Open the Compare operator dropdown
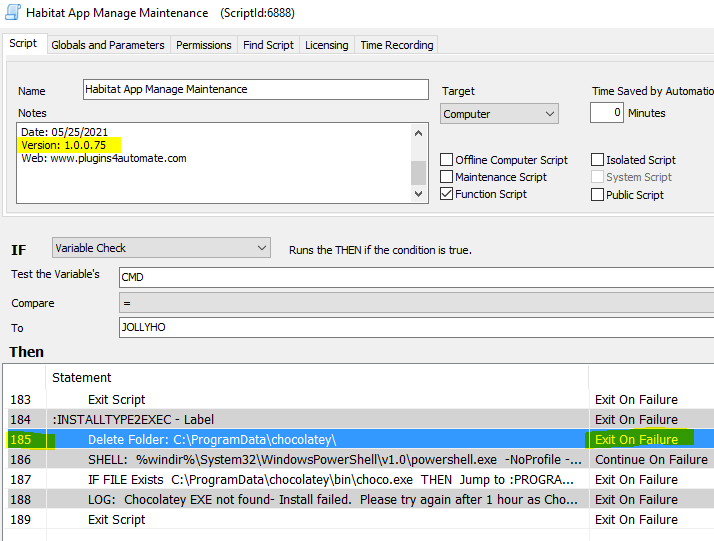 point(415,302)
